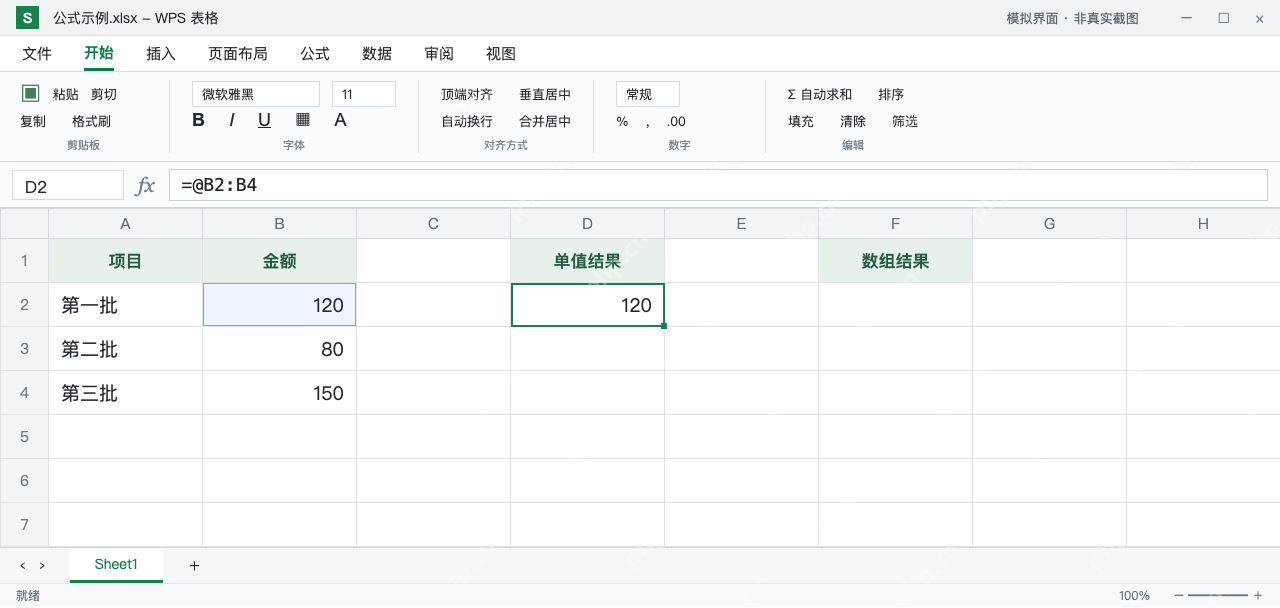
Task: Click the 剪切 cut button
Action: [x=104, y=94]
